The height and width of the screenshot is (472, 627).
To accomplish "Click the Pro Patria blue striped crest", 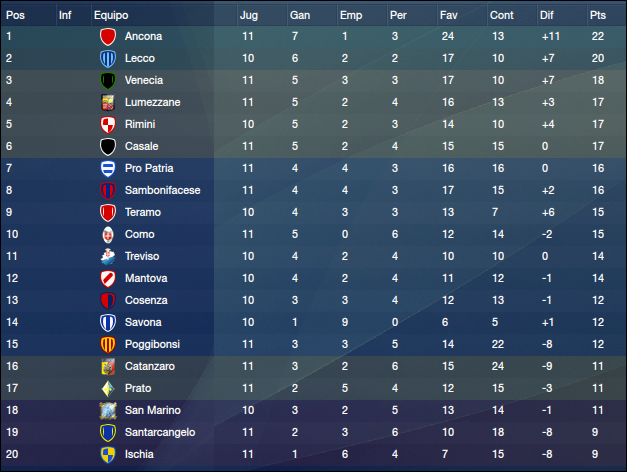I will pos(108,168).
